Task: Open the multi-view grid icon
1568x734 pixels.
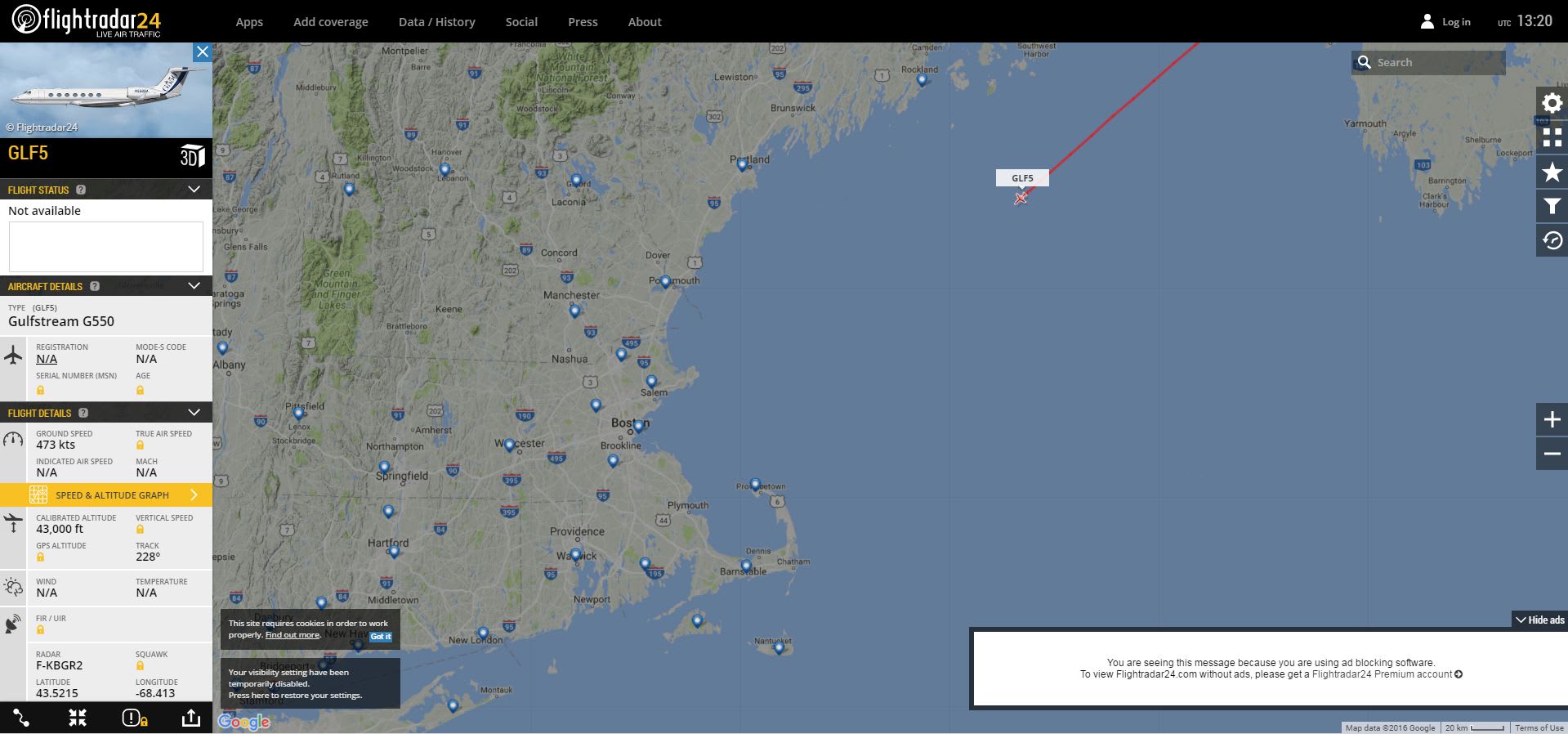Action: (1552, 137)
